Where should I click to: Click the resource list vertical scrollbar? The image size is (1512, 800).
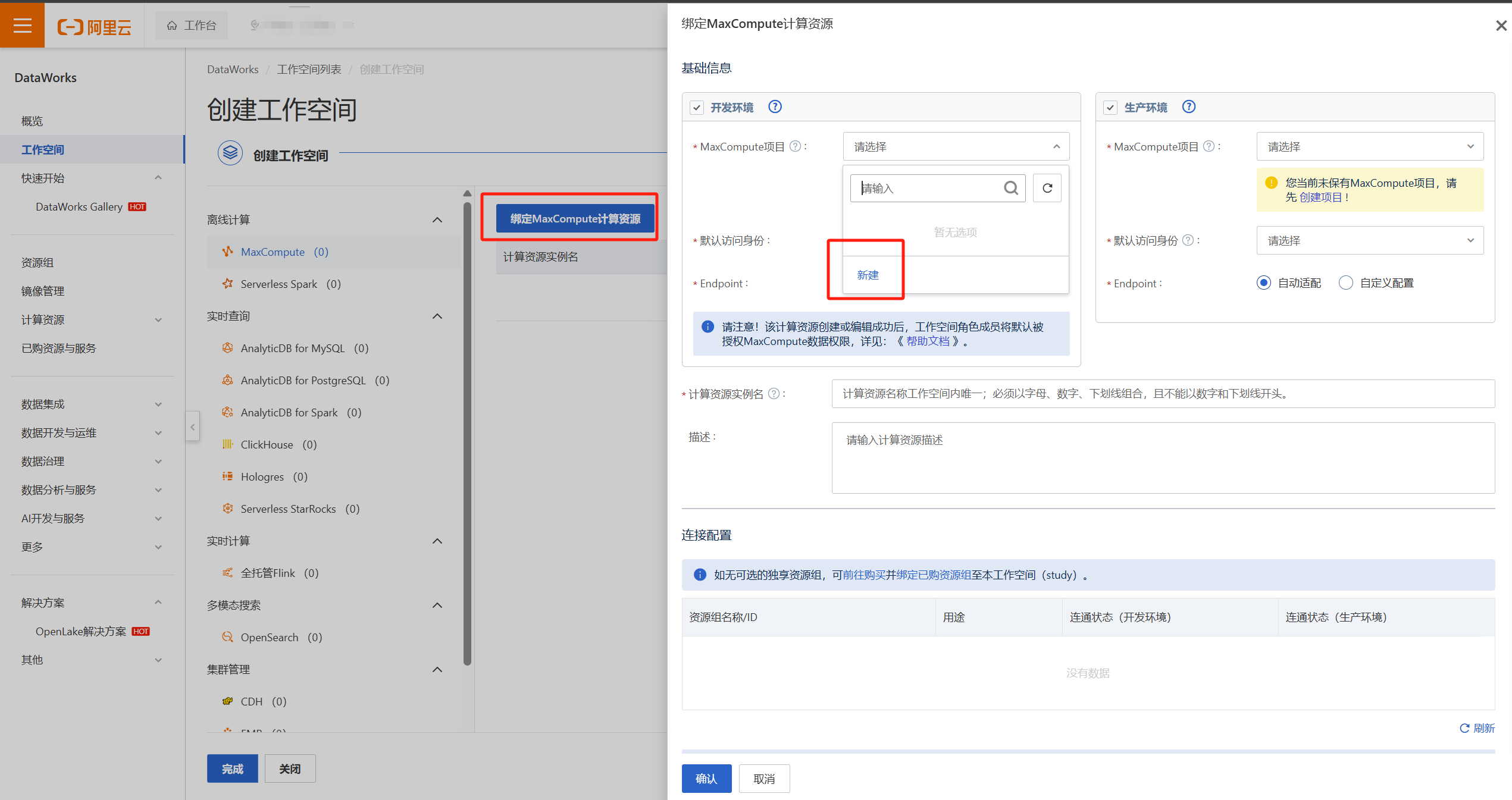(467, 434)
